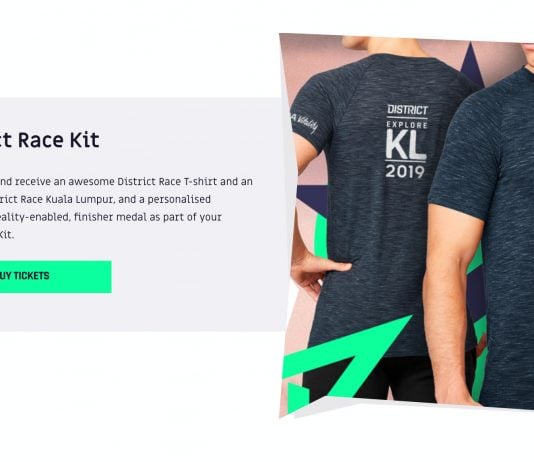Click the DISTRICT logo on the shirt back
This screenshot has width=534, height=462.
point(407,110)
